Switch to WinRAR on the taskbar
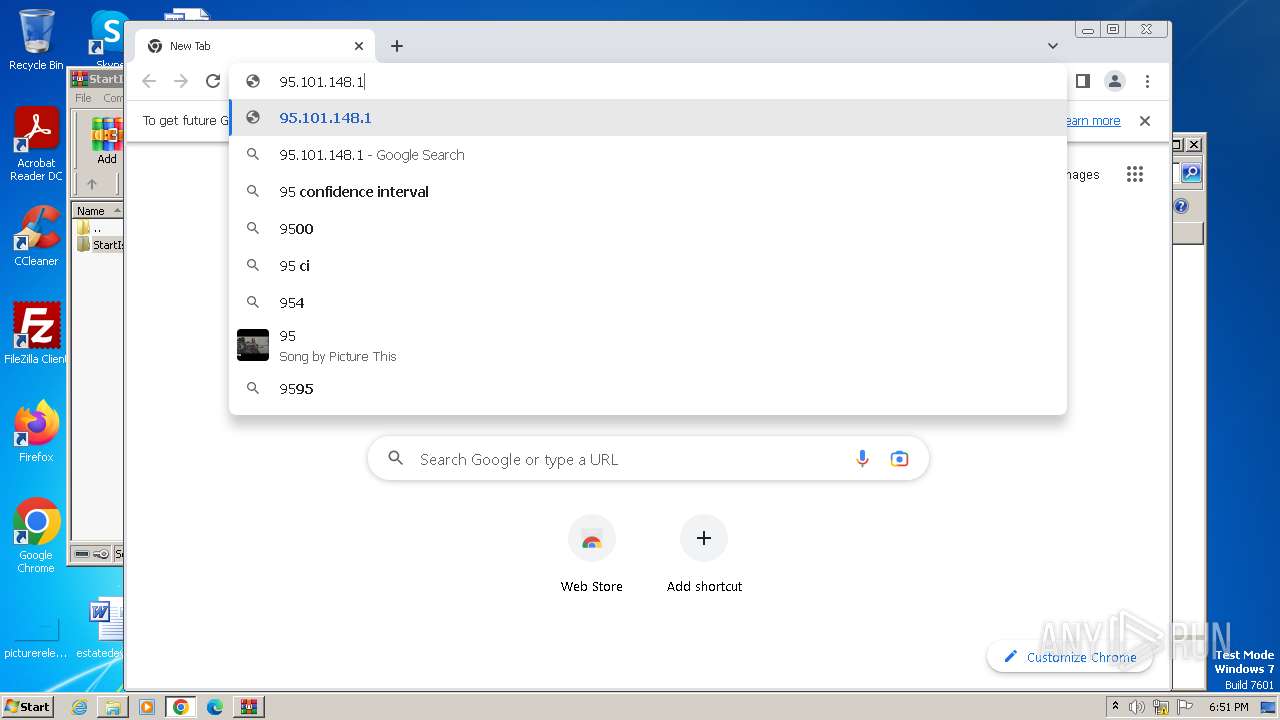The width and height of the screenshot is (1280, 720). click(x=248, y=707)
